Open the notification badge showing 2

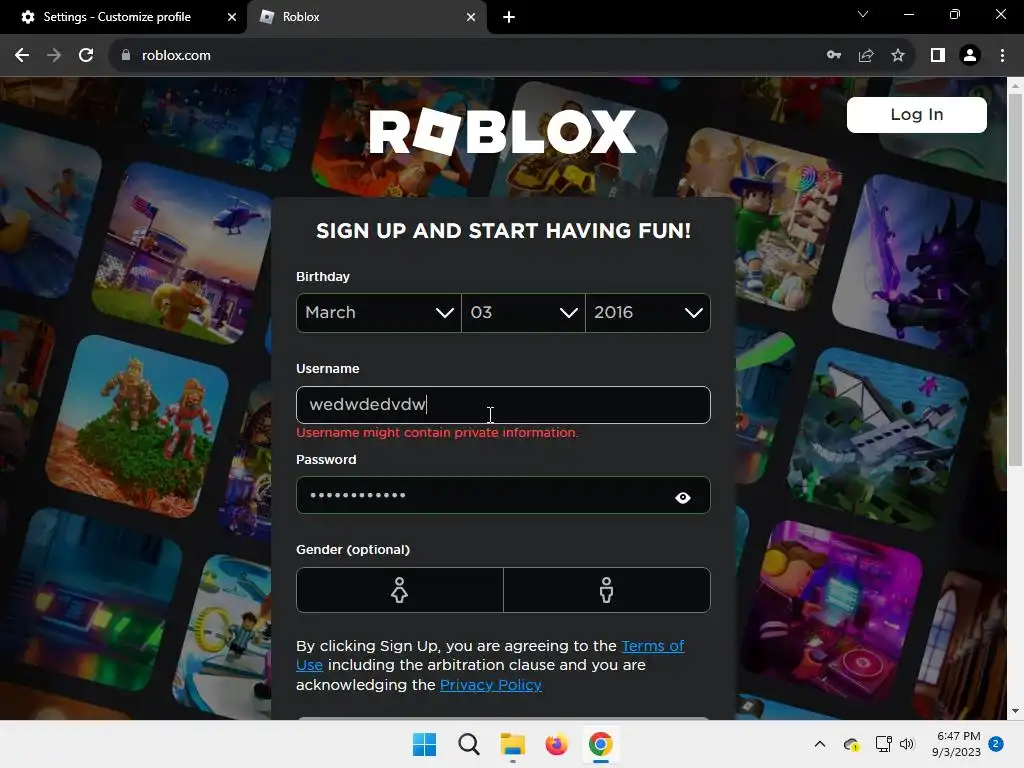click(x=996, y=744)
